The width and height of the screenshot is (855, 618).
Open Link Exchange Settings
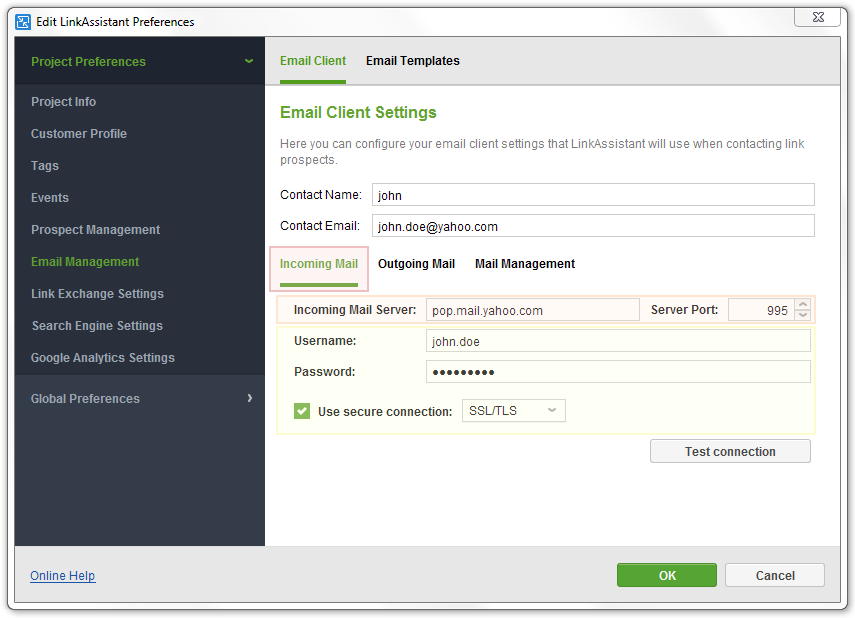(97, 294)
